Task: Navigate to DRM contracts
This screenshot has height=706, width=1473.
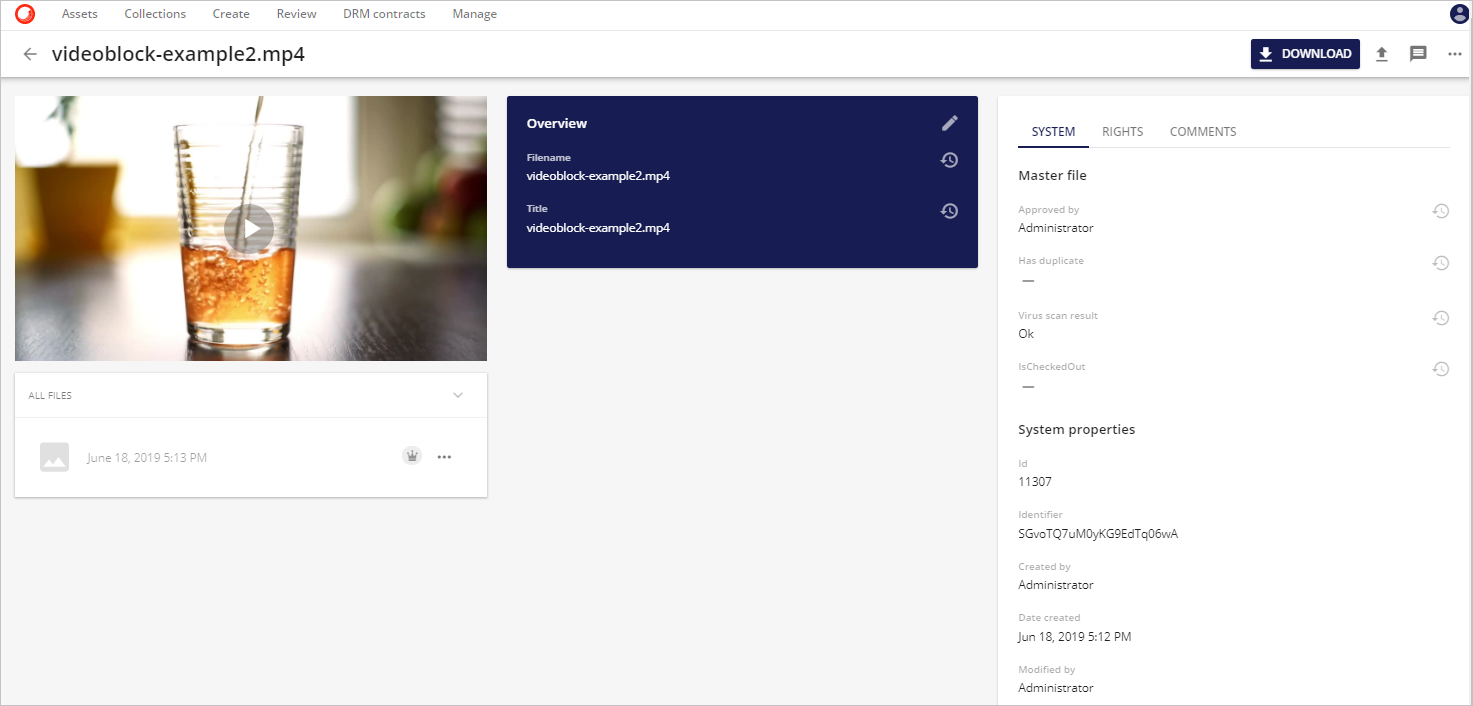Action: pyautogui.click(x=384, y=13)
